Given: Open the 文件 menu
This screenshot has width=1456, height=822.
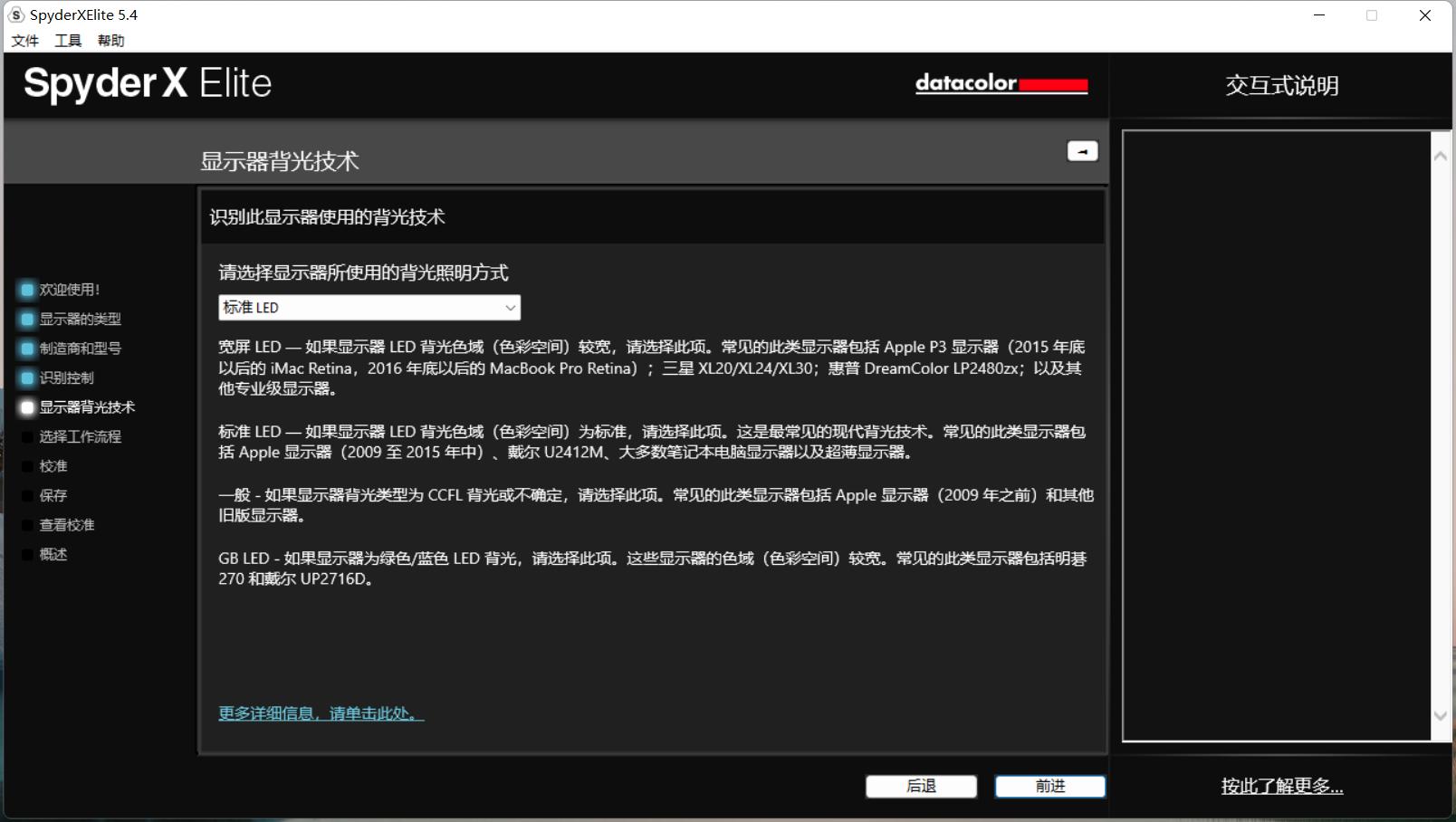Looking at the screenshot, I should 24,40.
